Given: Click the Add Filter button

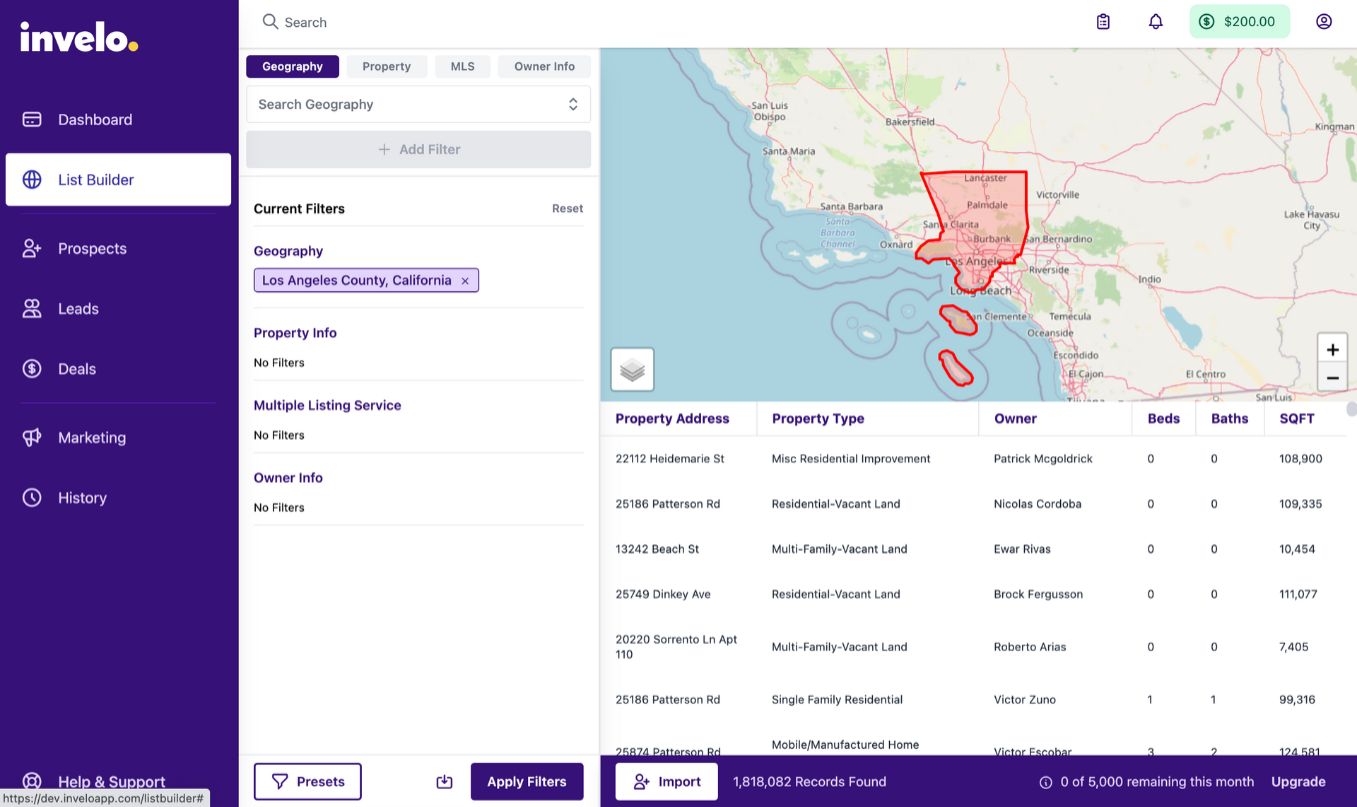Looking at the screenshot, I should (x=418, y=149).
